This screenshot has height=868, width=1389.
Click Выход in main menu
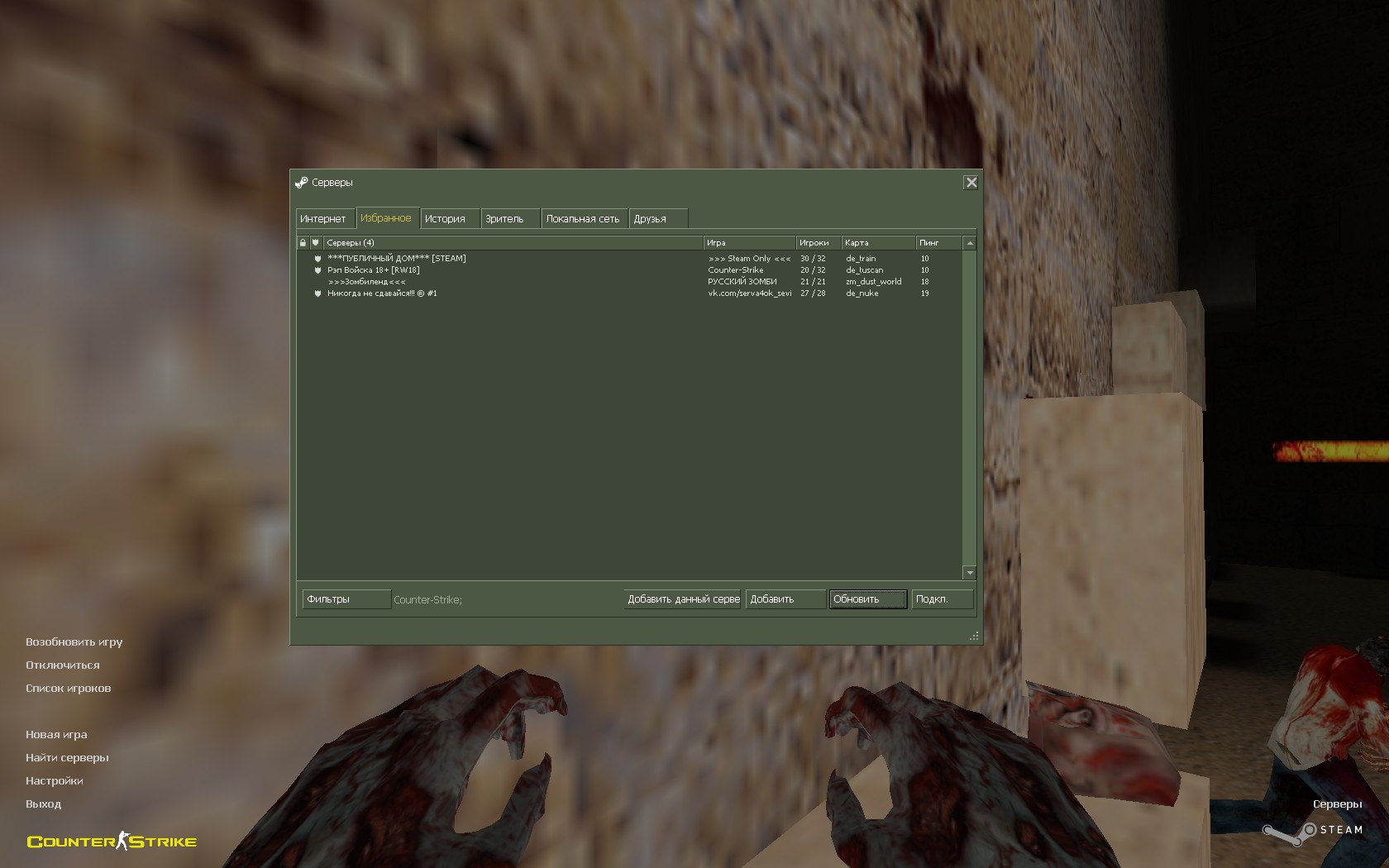pyautogui.click(x=44, y=804)
